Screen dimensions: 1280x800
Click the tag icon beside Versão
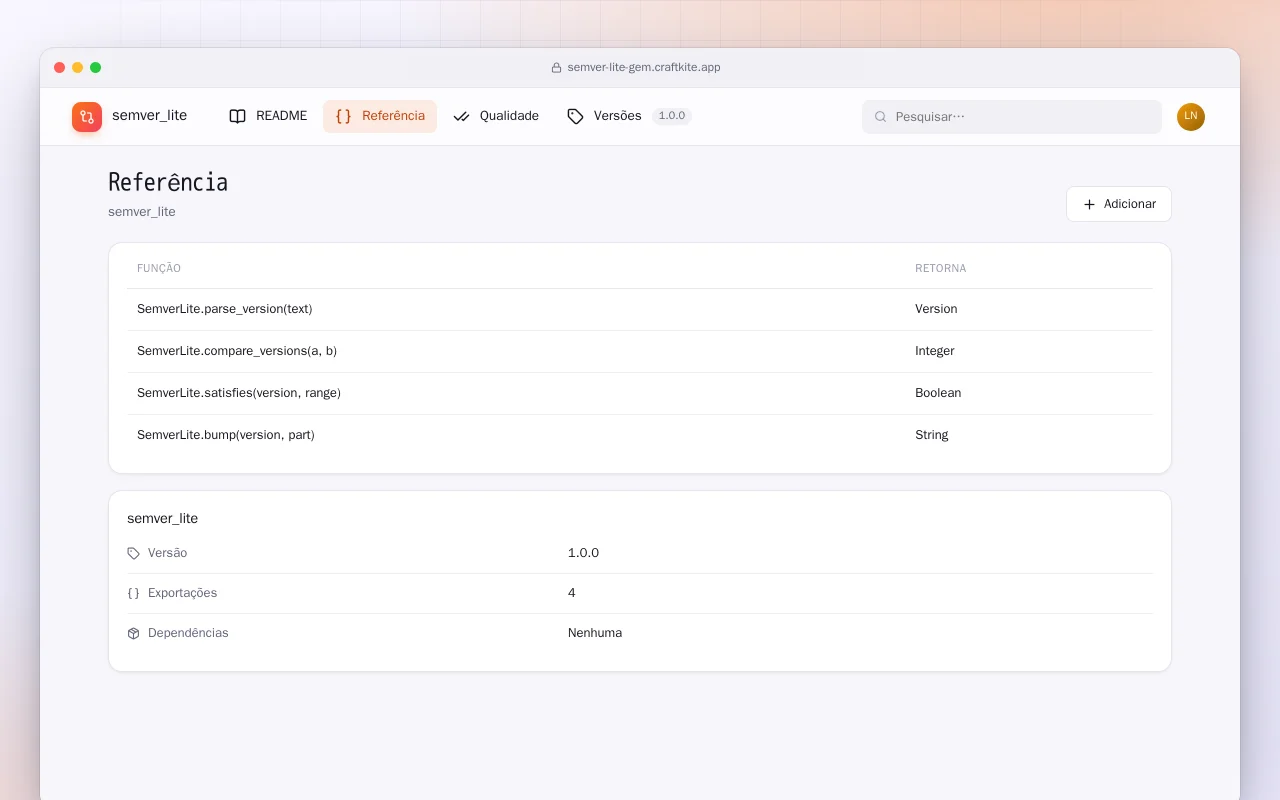(134, 553)
